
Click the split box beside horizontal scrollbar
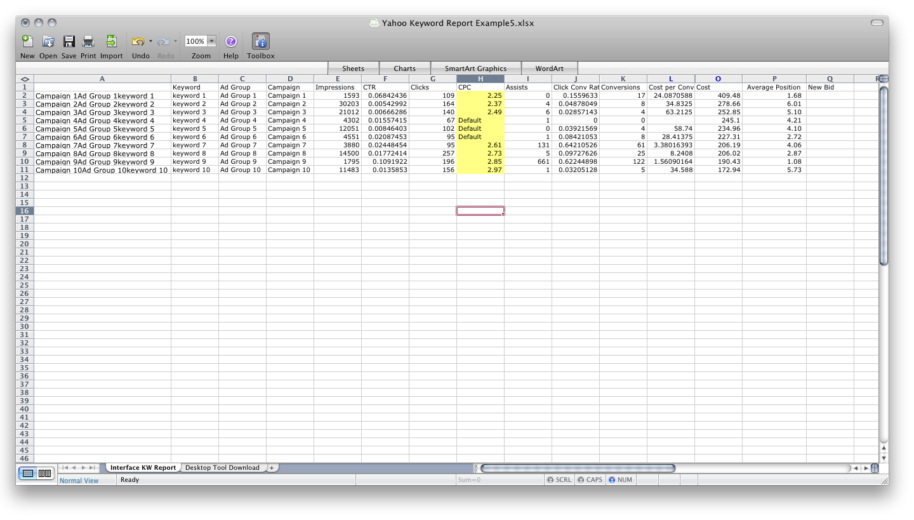875,468
